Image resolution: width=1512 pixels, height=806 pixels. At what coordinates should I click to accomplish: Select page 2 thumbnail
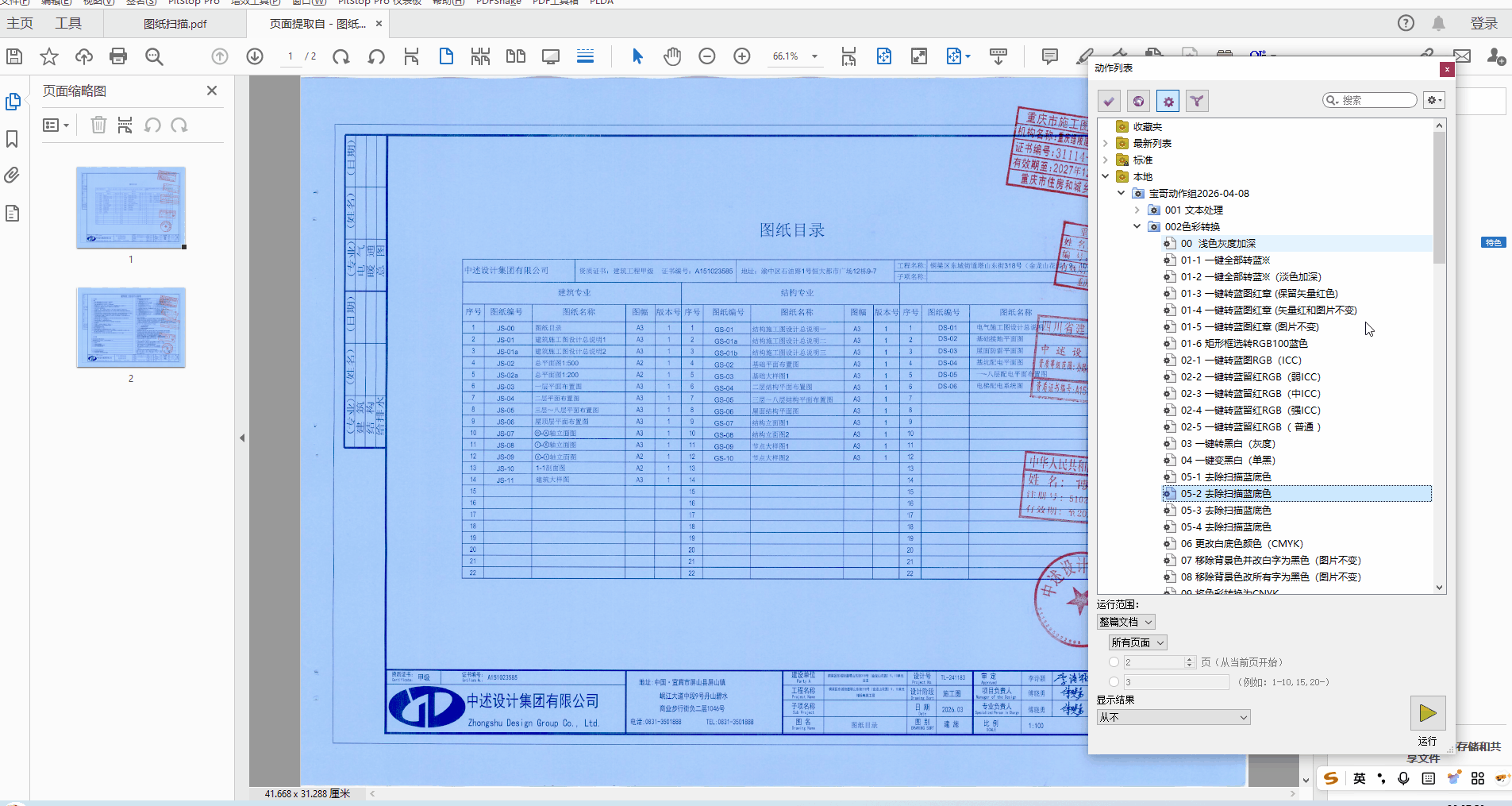click(x=131, y=327)
